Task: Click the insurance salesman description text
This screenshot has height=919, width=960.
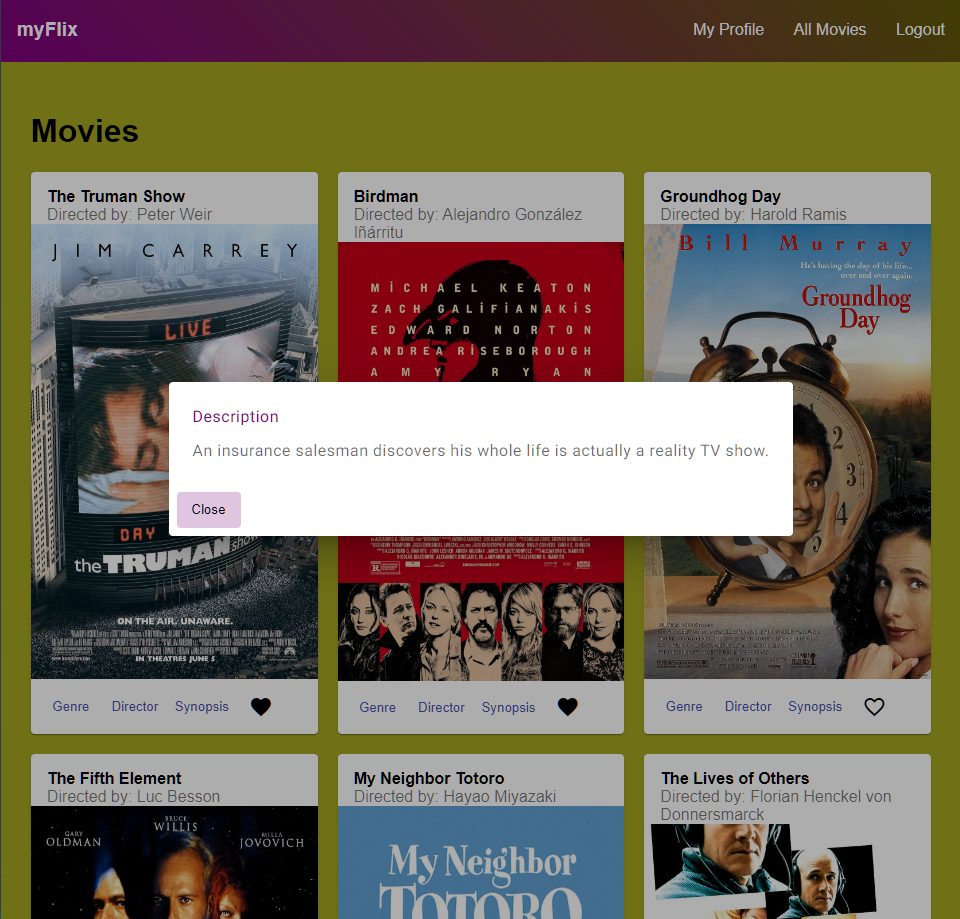Action: coord(480,451)
